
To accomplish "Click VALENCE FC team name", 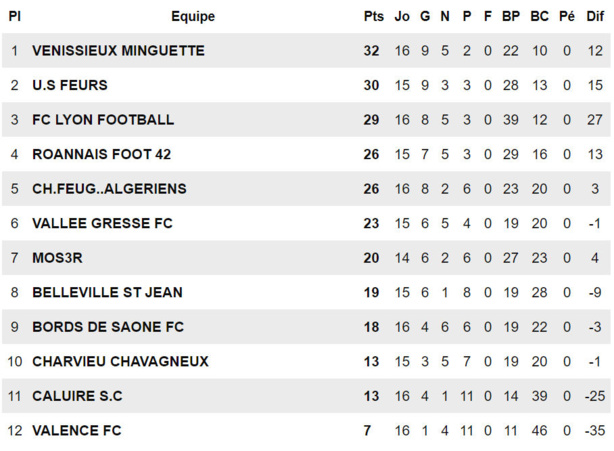I will point(77,430).
